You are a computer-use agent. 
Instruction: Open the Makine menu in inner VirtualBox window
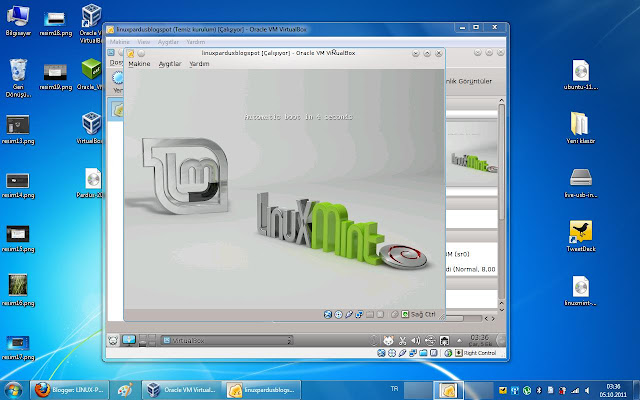point(139,64)
